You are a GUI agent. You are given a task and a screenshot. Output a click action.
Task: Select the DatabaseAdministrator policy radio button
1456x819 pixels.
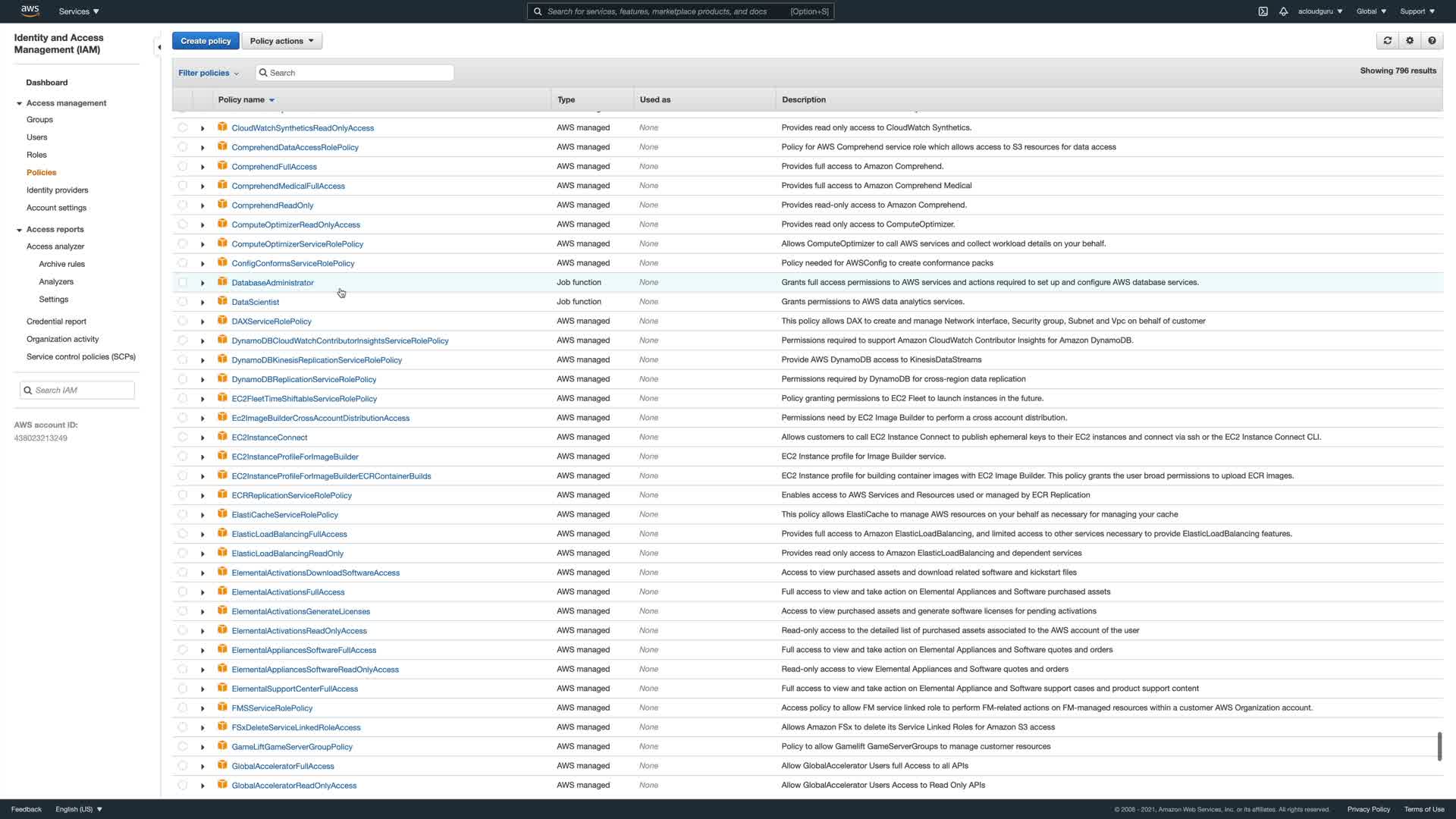[x=183, y=282]
